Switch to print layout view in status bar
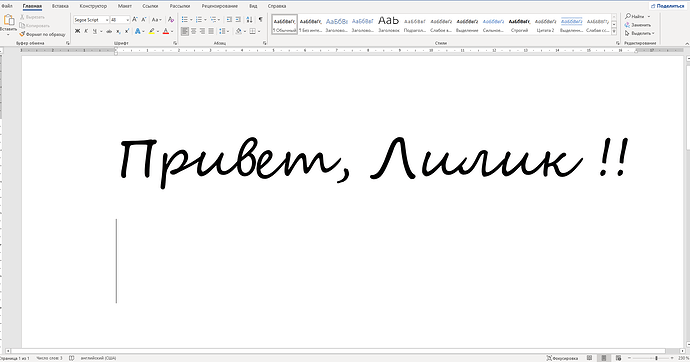 [x=604, y=358]
